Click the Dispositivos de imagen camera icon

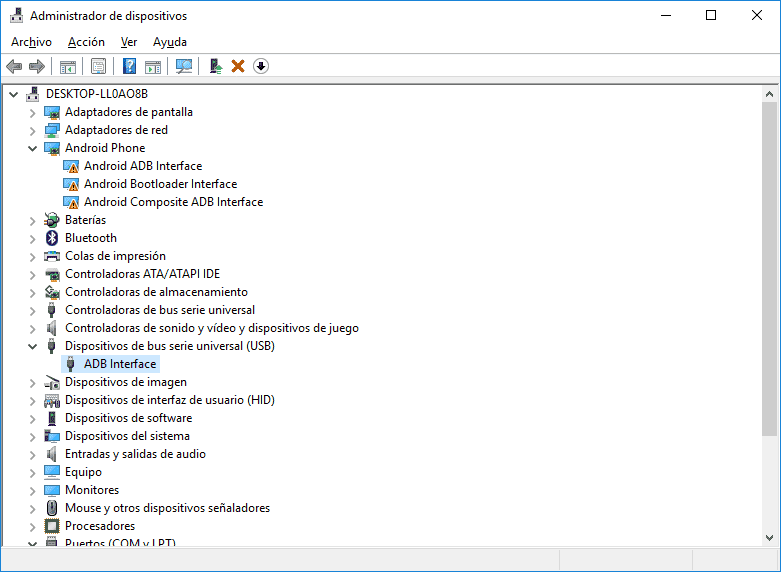coord(52,383)
